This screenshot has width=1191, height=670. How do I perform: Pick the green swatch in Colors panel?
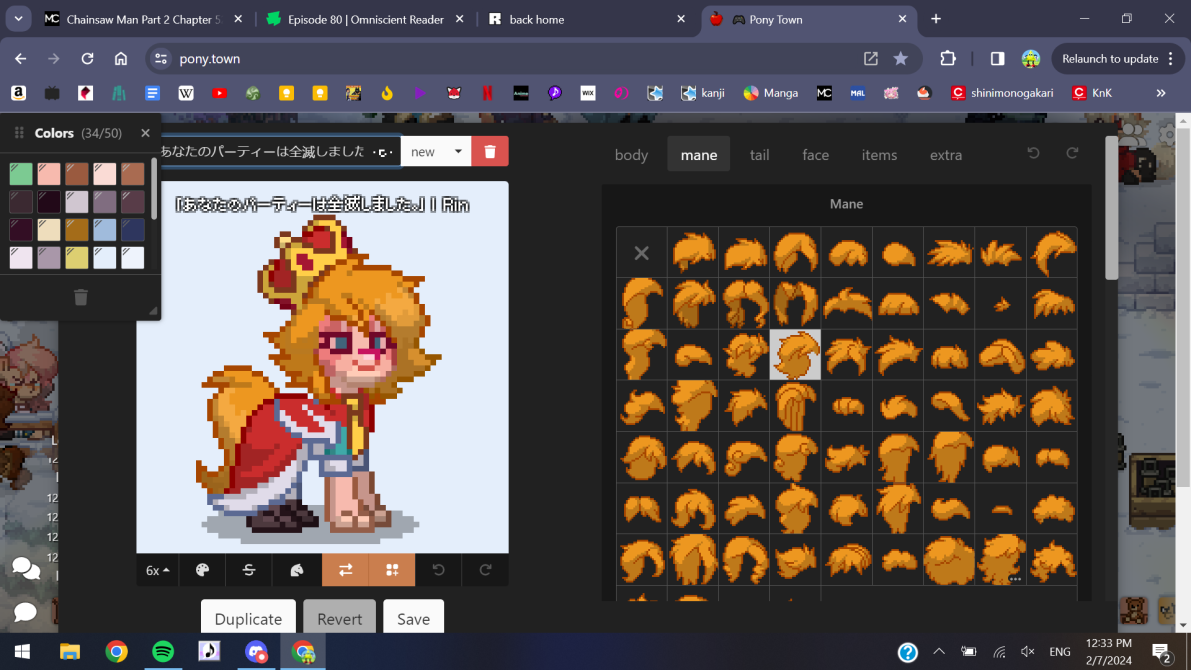[21, 174]
